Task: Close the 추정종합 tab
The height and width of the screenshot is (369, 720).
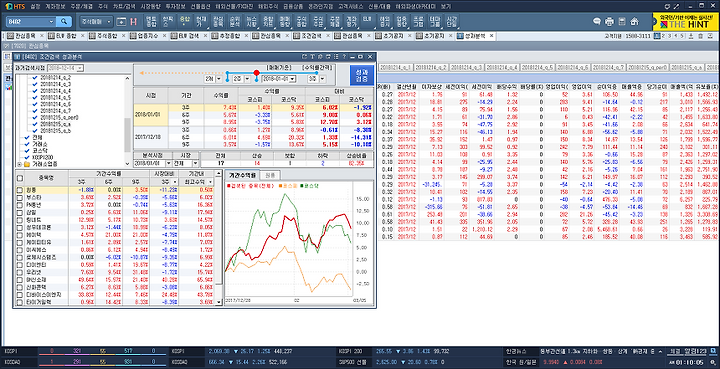Action: [246, 35]
